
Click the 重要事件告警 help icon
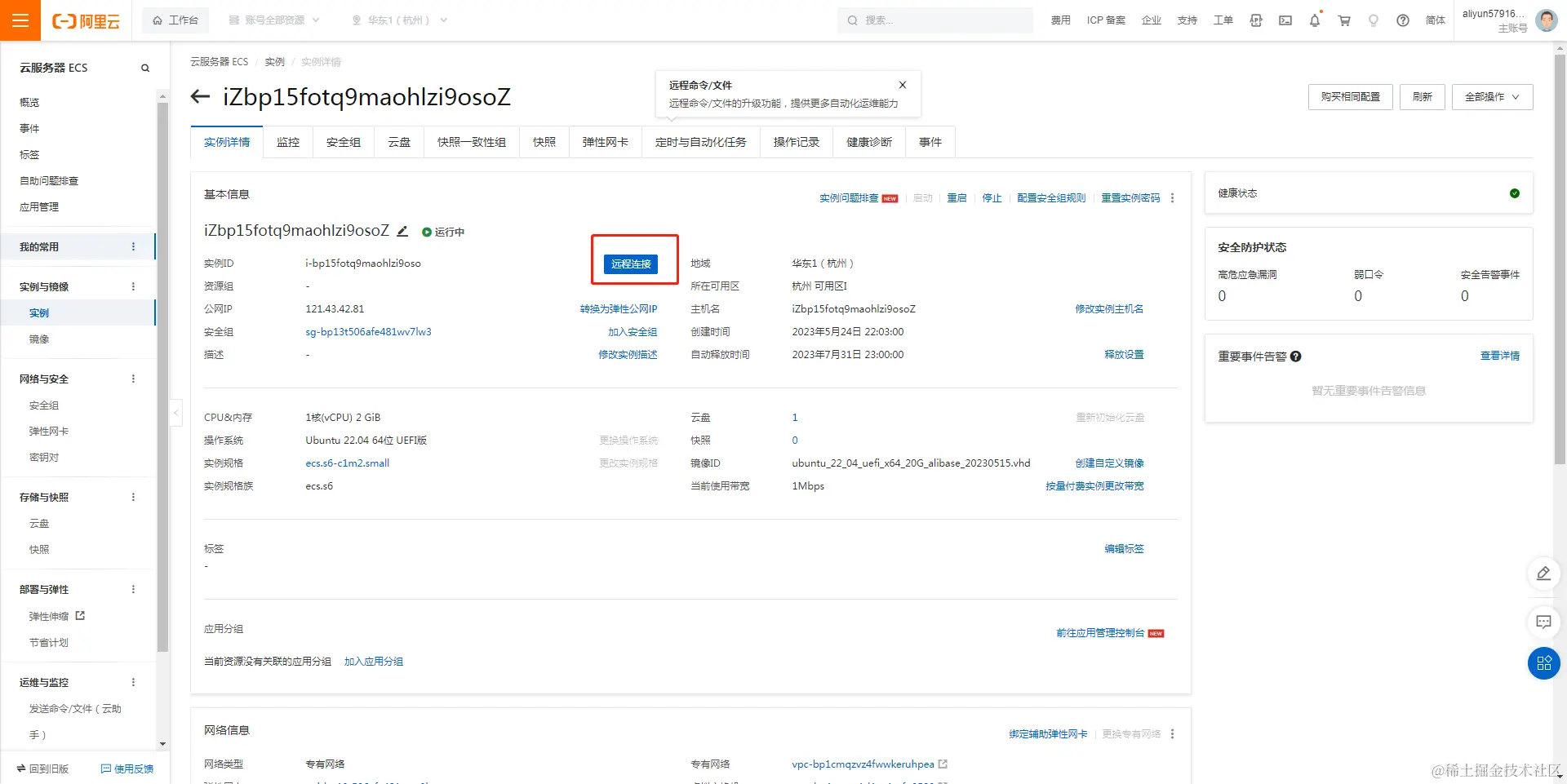pyautogui.click(x=1296, y=357)
